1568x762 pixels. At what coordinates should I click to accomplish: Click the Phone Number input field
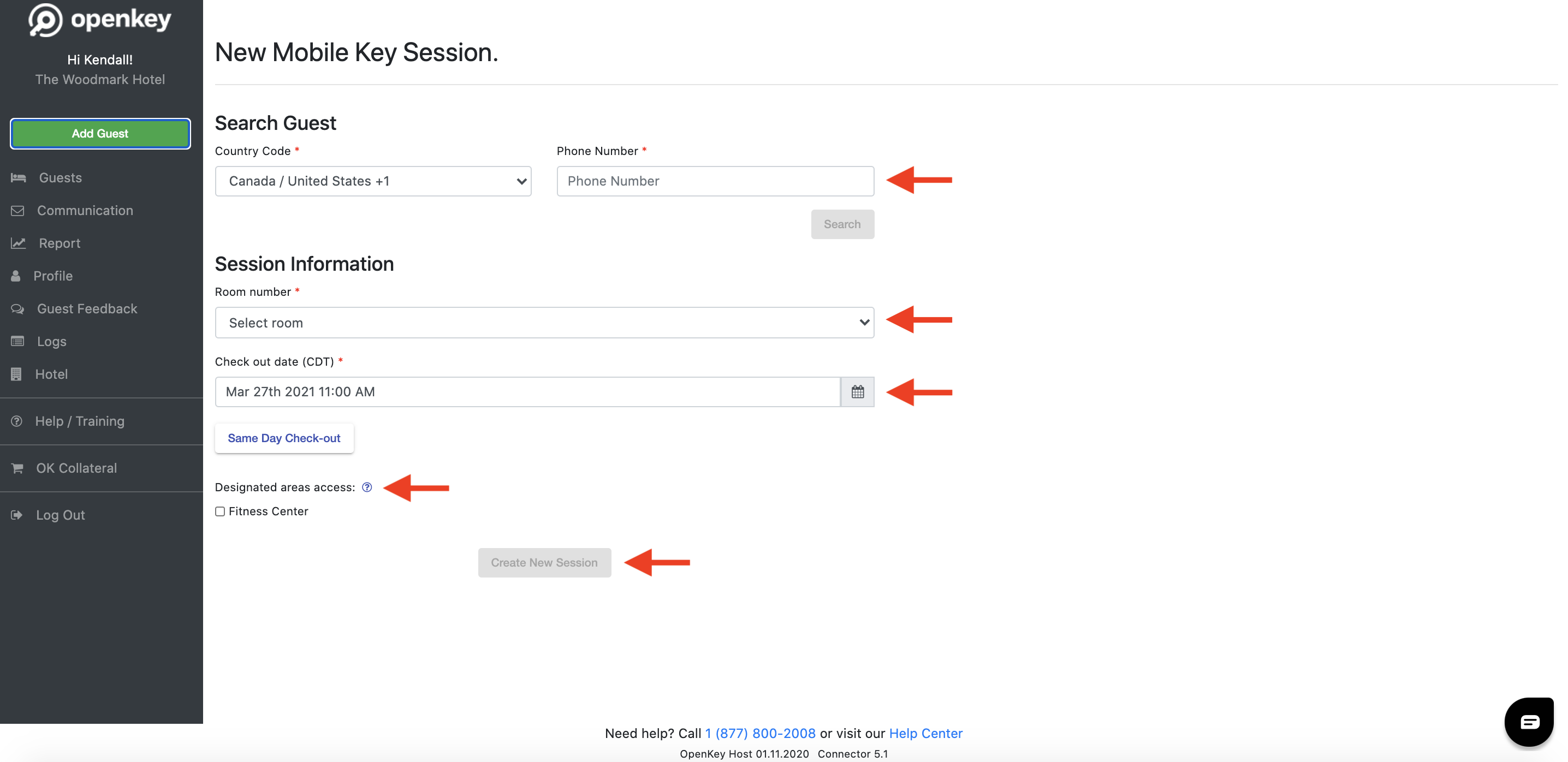point(714,181)
